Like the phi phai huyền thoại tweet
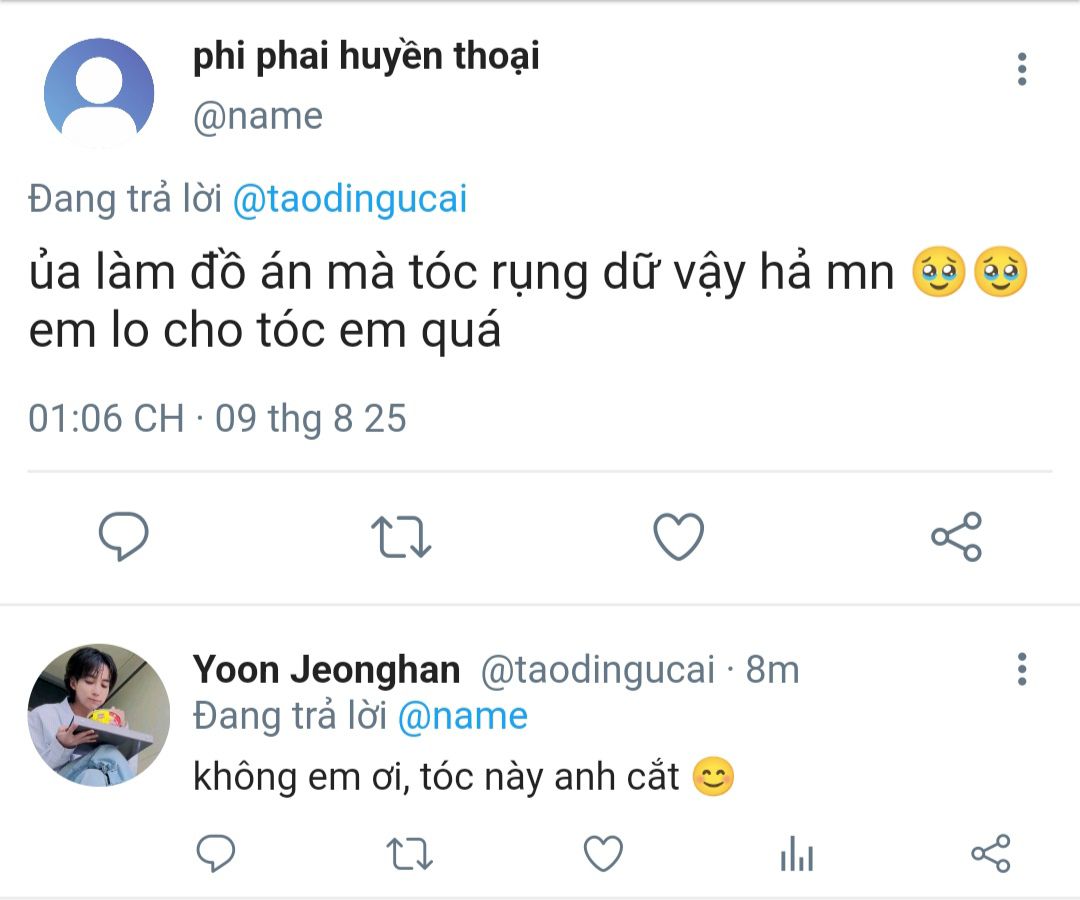1080x900 pixels. [x=679, y=537]
